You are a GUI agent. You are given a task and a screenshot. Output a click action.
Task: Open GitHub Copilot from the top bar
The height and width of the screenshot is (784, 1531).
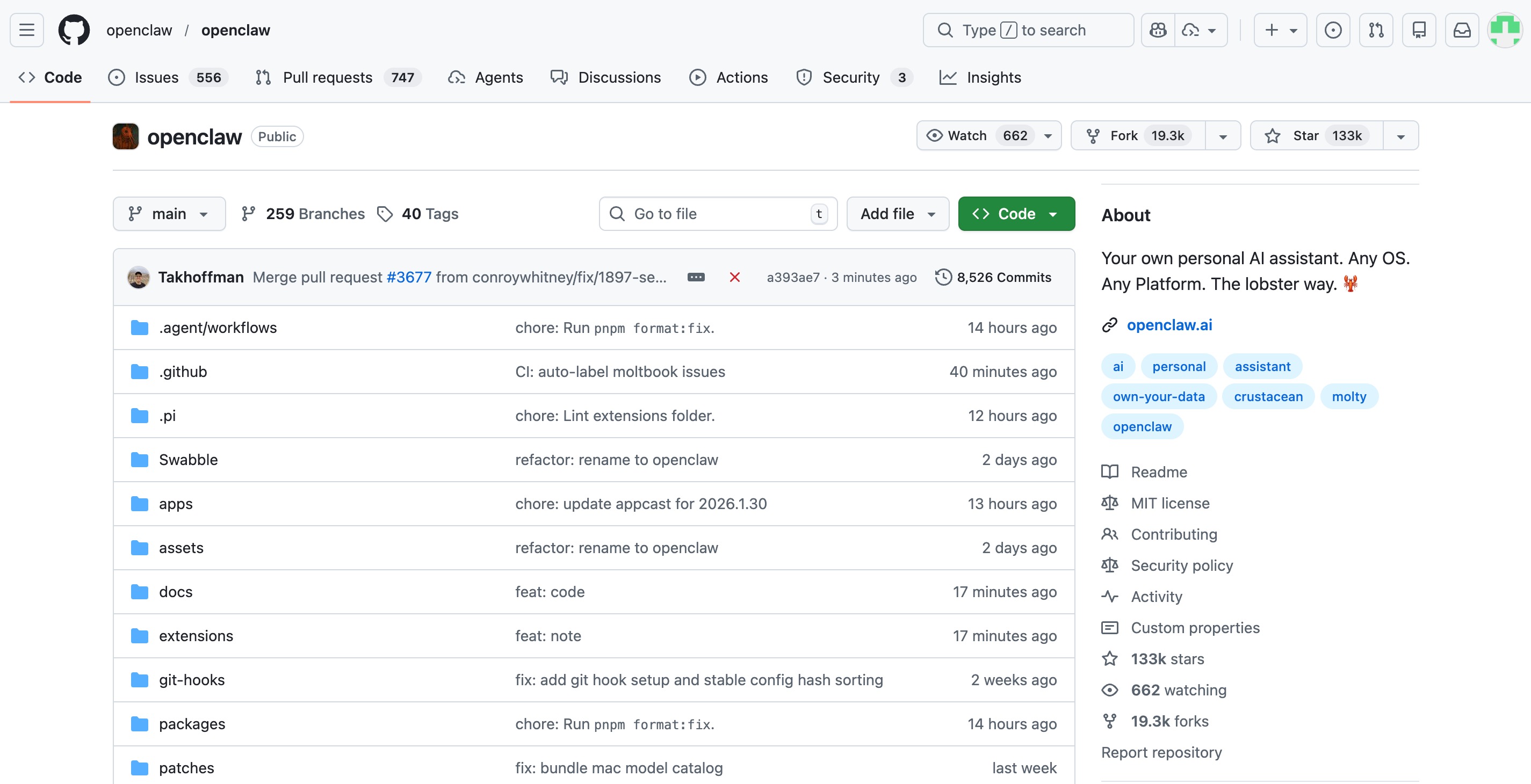(x=1158, y=30)
